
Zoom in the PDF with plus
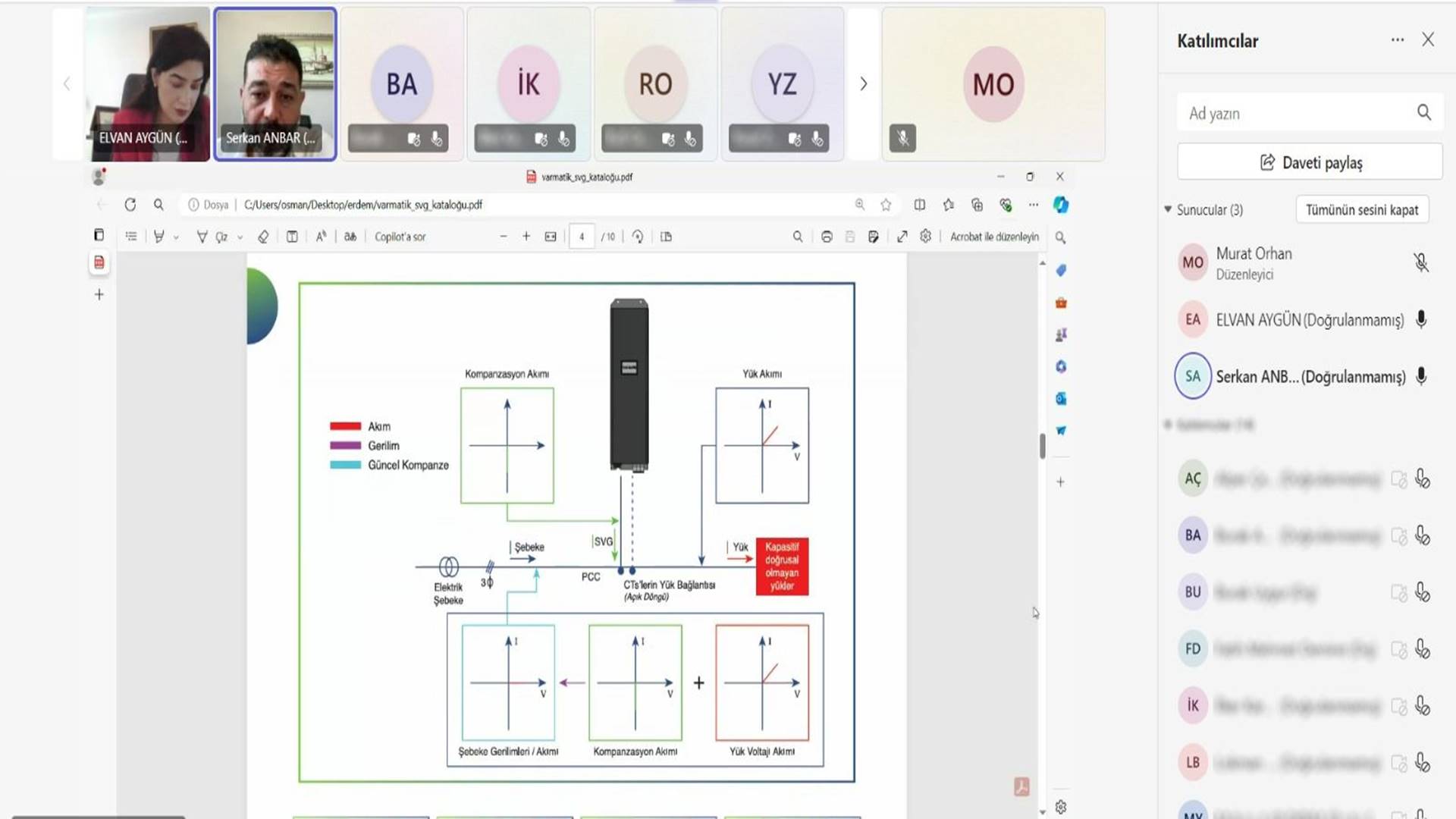(x=526, y=237)
